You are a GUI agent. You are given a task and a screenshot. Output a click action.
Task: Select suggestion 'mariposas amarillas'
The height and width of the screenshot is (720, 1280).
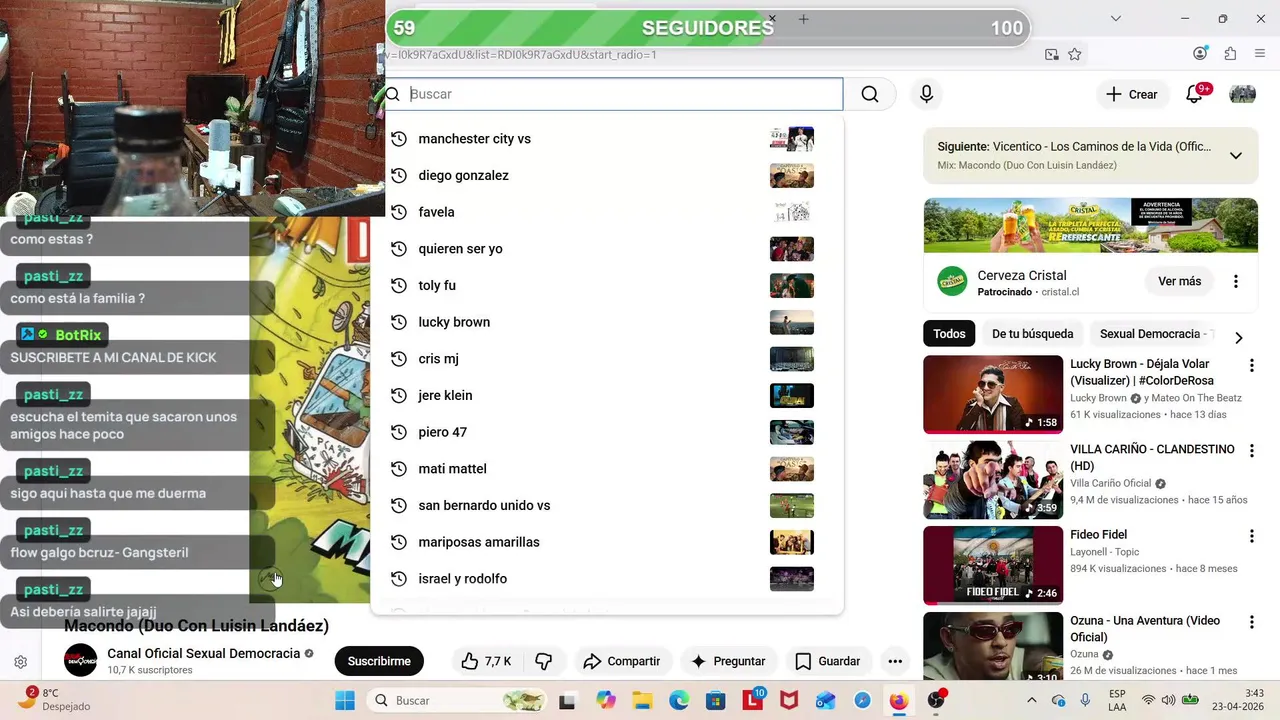pyautogui.click(x=607, y=542)
